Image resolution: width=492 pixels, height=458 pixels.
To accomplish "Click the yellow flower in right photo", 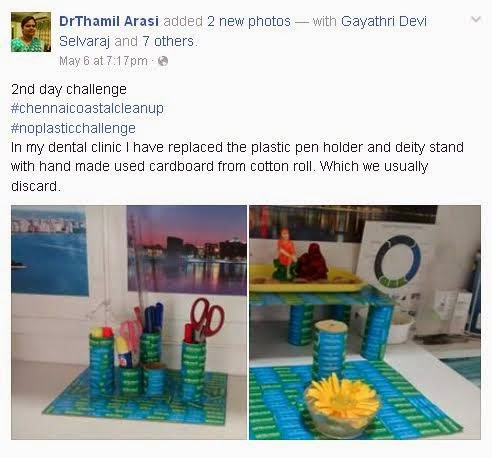I will 342,400.
